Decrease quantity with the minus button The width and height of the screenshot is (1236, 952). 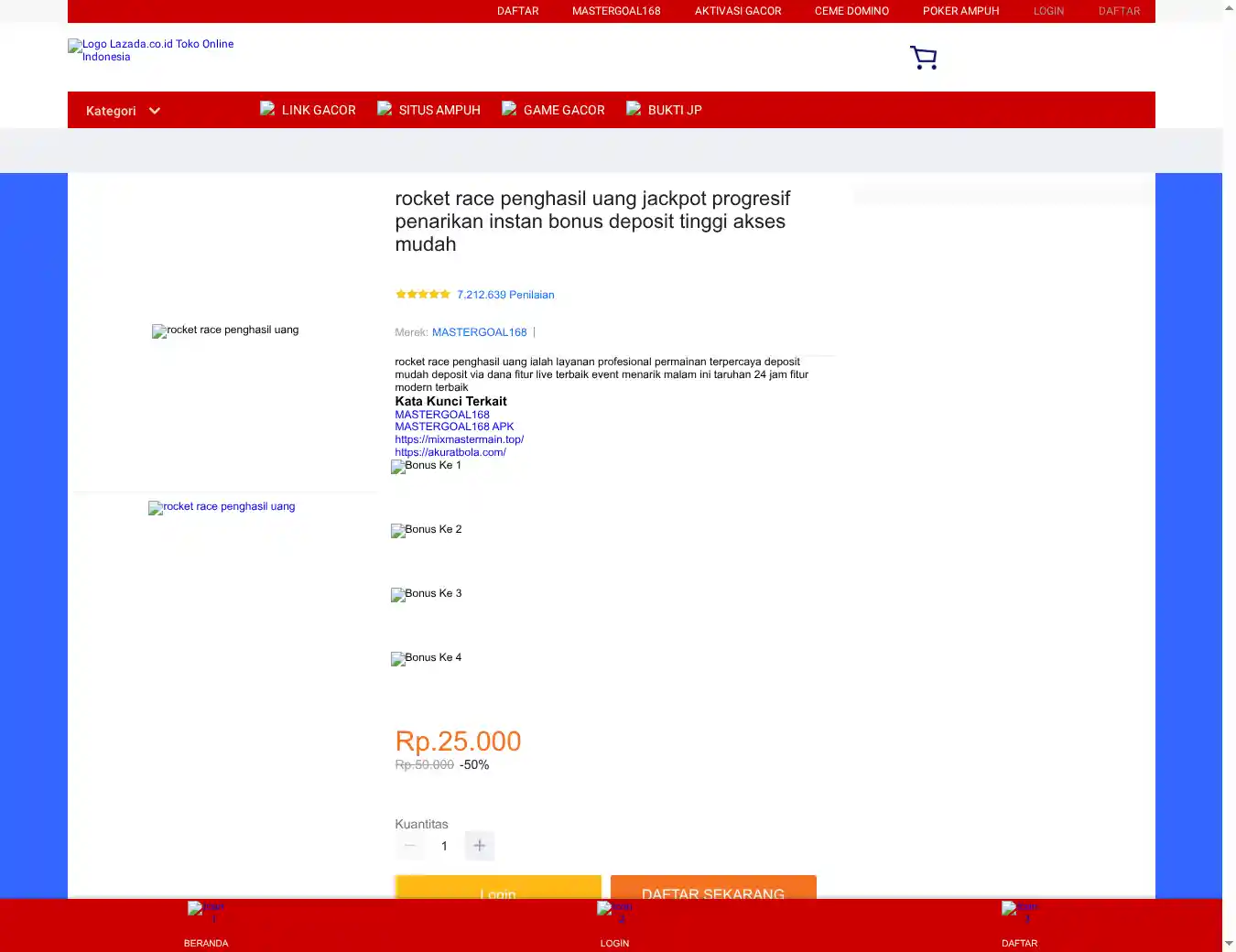coord(410,846)
